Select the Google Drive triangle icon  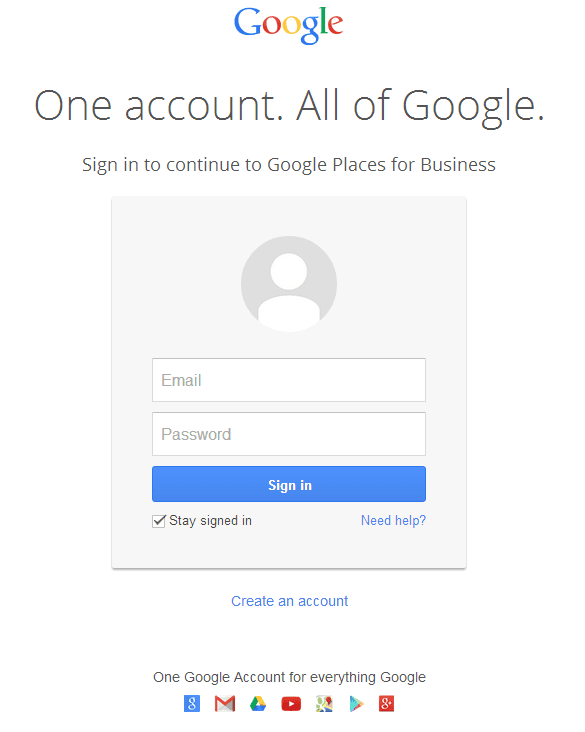[258, 704]
